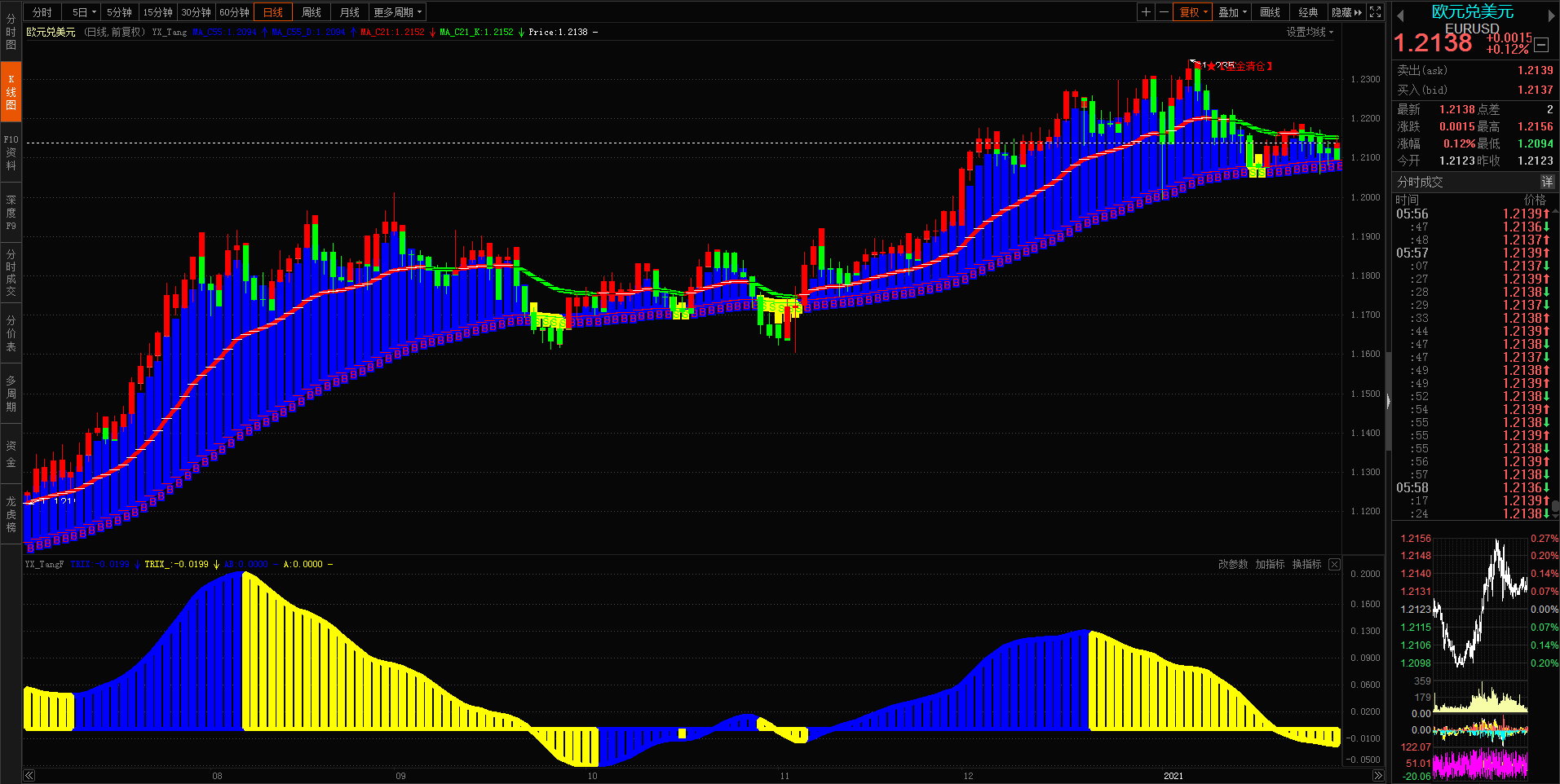Screen dimensions: 1560x784
Task: Click the zoom out minus icon
Action: coord(1164,12)
